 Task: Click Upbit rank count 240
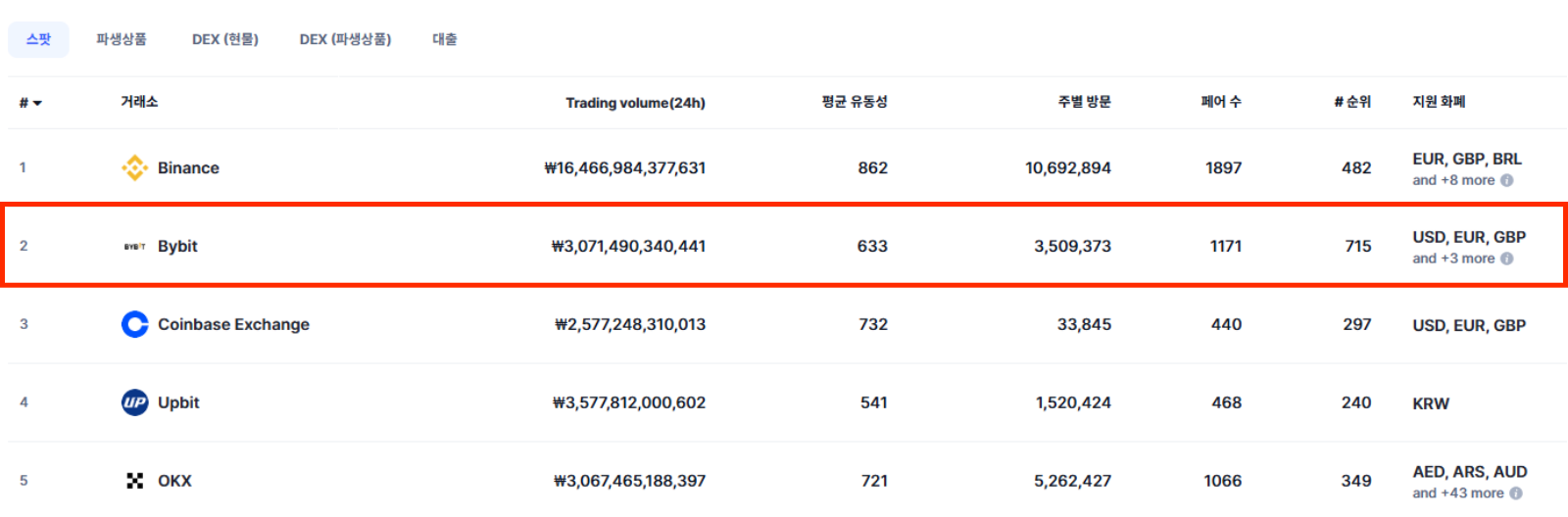pyautogui.click(x=1356, y=402)
